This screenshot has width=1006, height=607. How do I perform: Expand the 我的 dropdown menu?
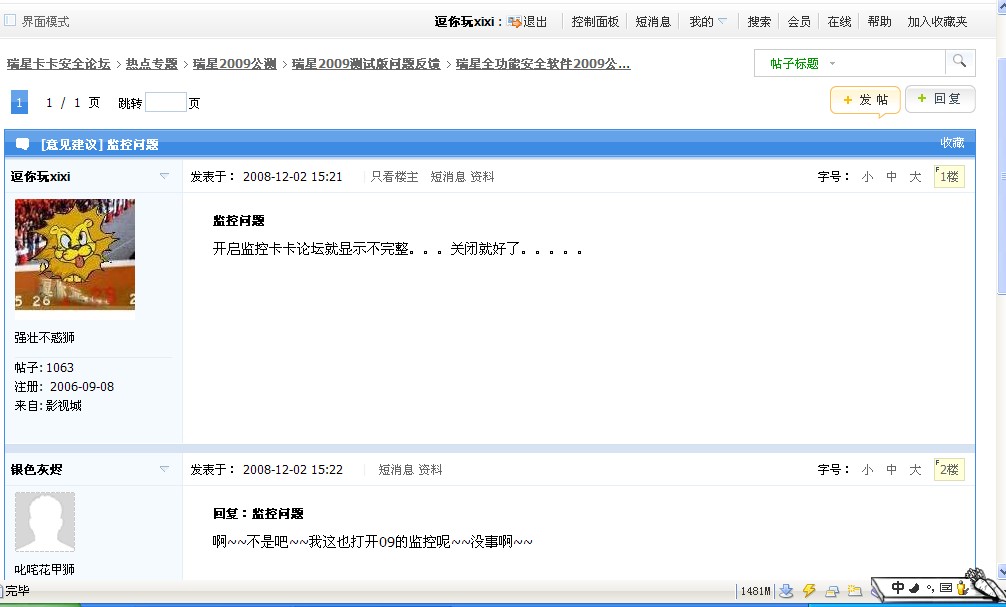pos(708,22)
